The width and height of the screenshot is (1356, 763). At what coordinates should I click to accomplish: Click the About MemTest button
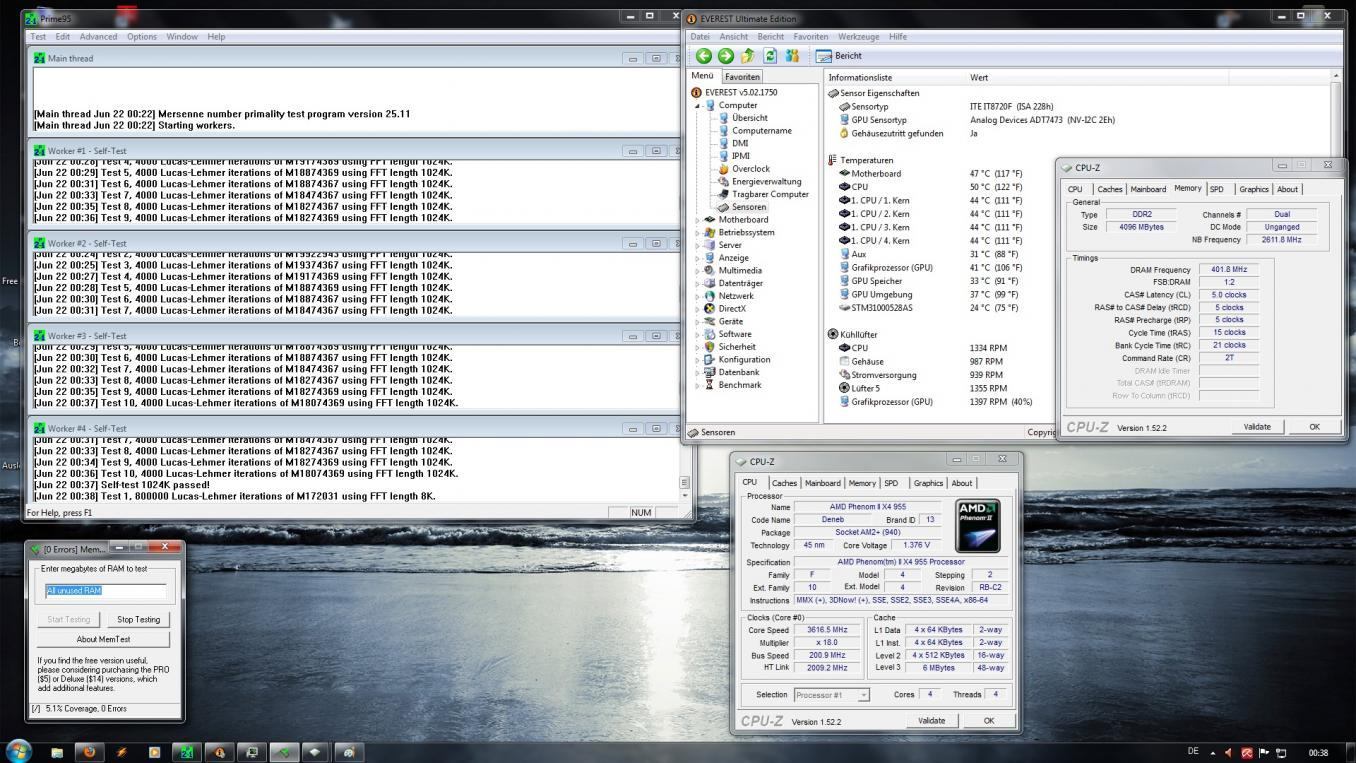pos(103,639)
